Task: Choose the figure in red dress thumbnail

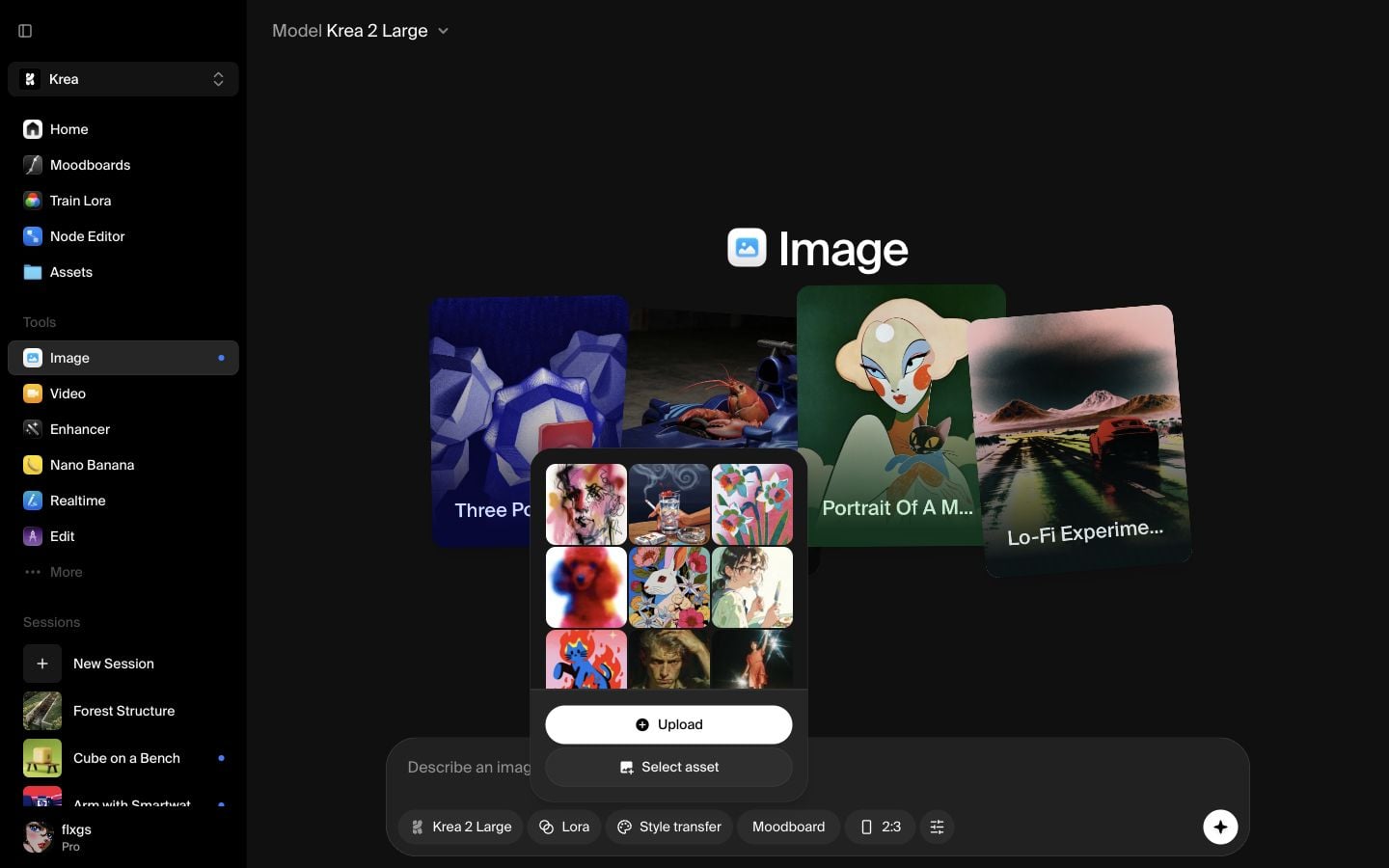Action: [x=752, y=659]
